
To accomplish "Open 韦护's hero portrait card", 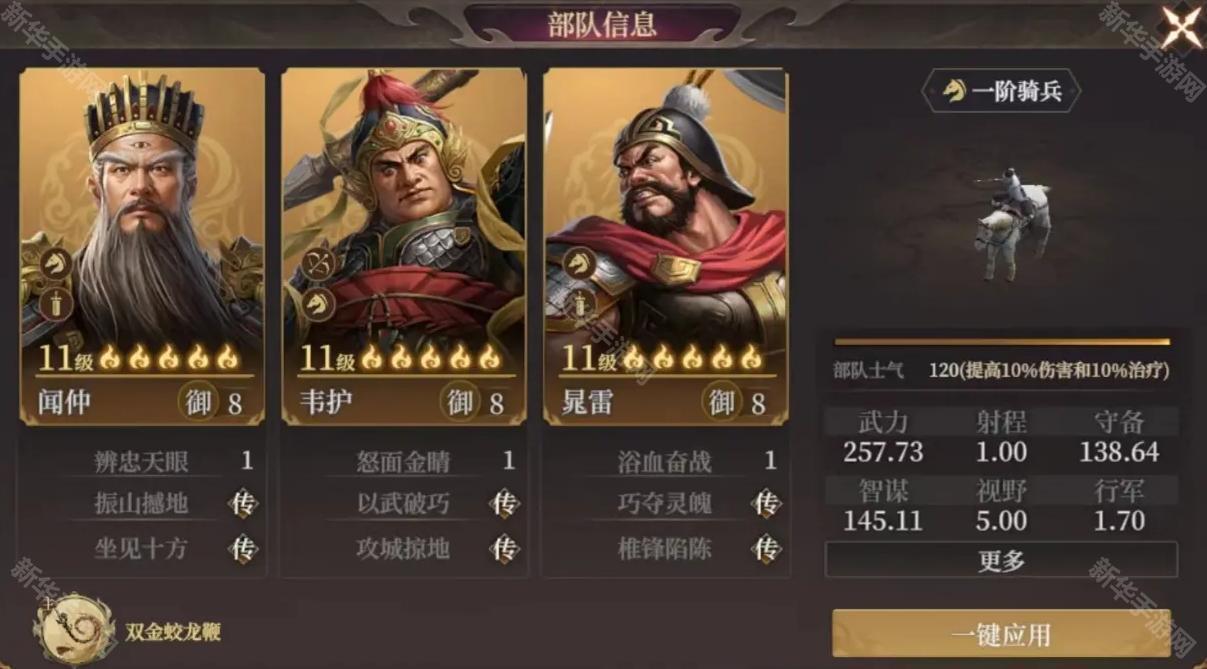I will [404, 247].
